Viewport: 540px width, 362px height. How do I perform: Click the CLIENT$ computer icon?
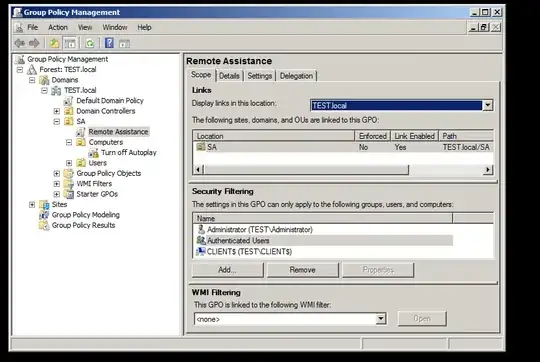click(201, 251)
